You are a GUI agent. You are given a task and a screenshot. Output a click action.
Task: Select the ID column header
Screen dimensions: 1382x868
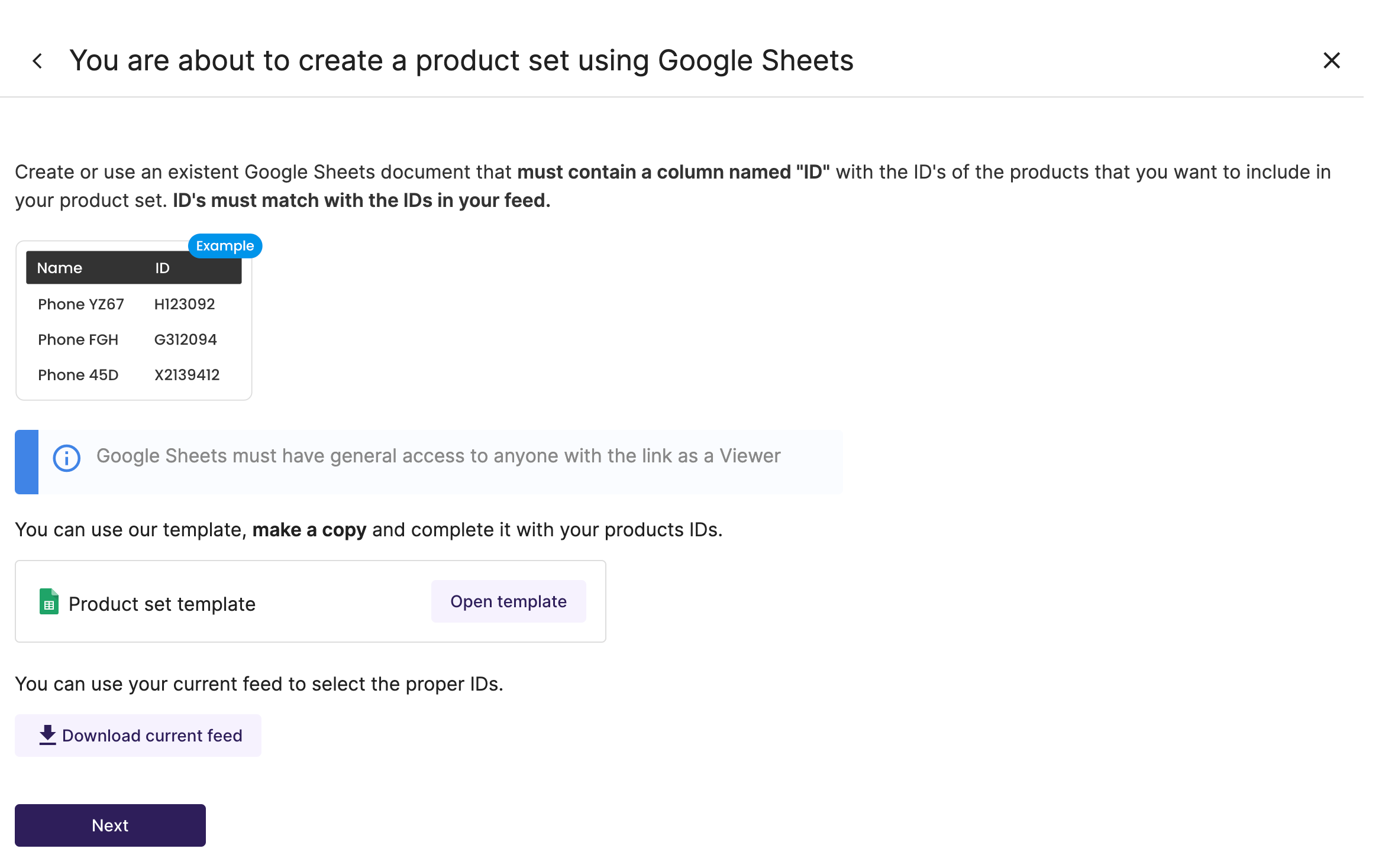[162, 268]
